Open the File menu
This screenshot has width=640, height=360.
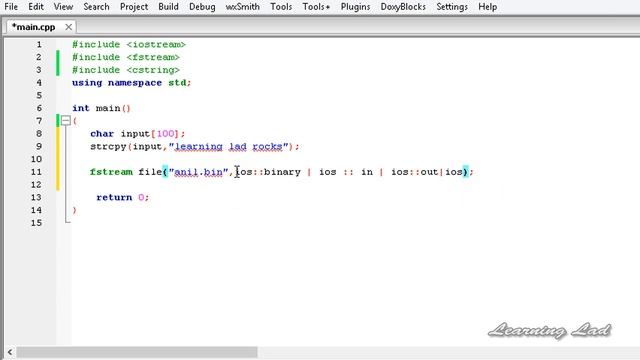tap(11, 7)
